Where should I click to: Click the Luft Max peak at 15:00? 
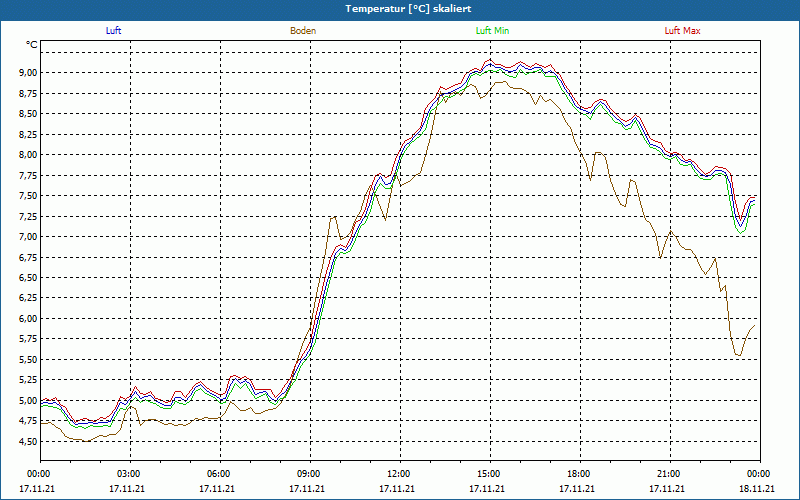tap(490, 59)
